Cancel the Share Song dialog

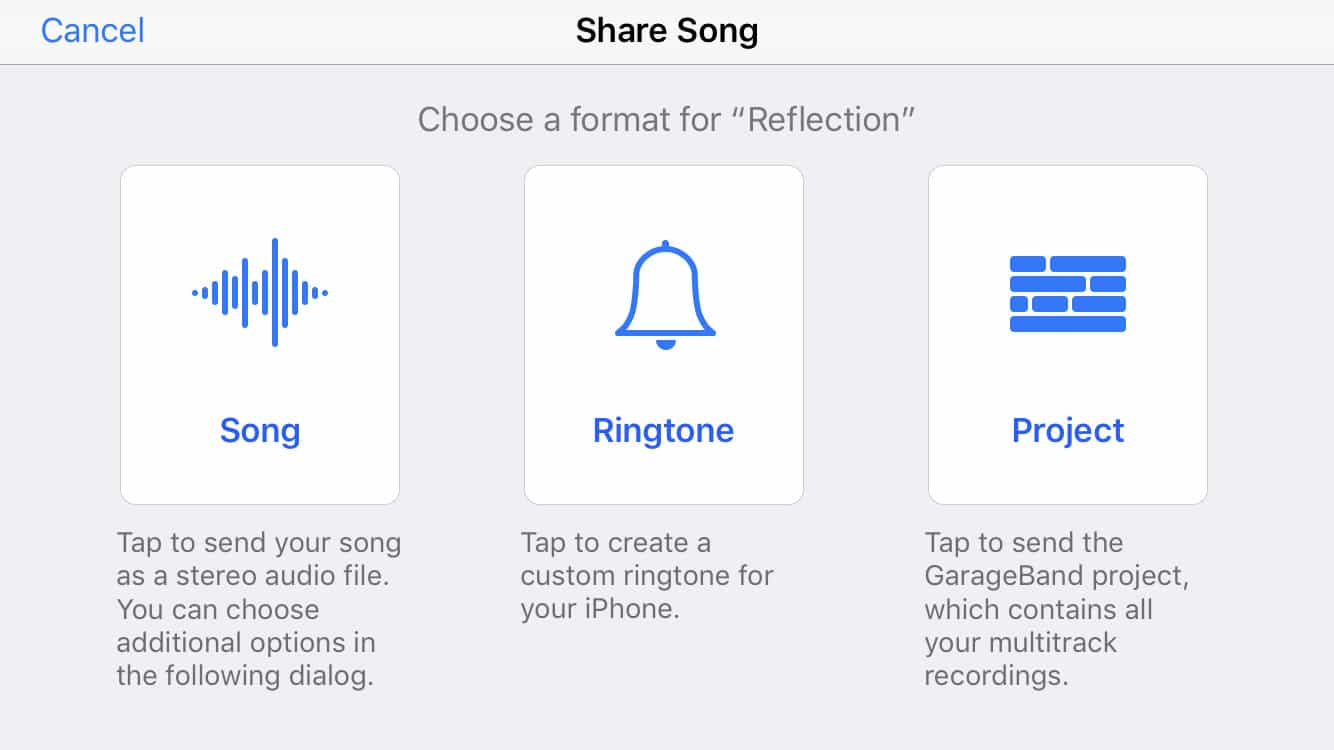pos(92,30)
